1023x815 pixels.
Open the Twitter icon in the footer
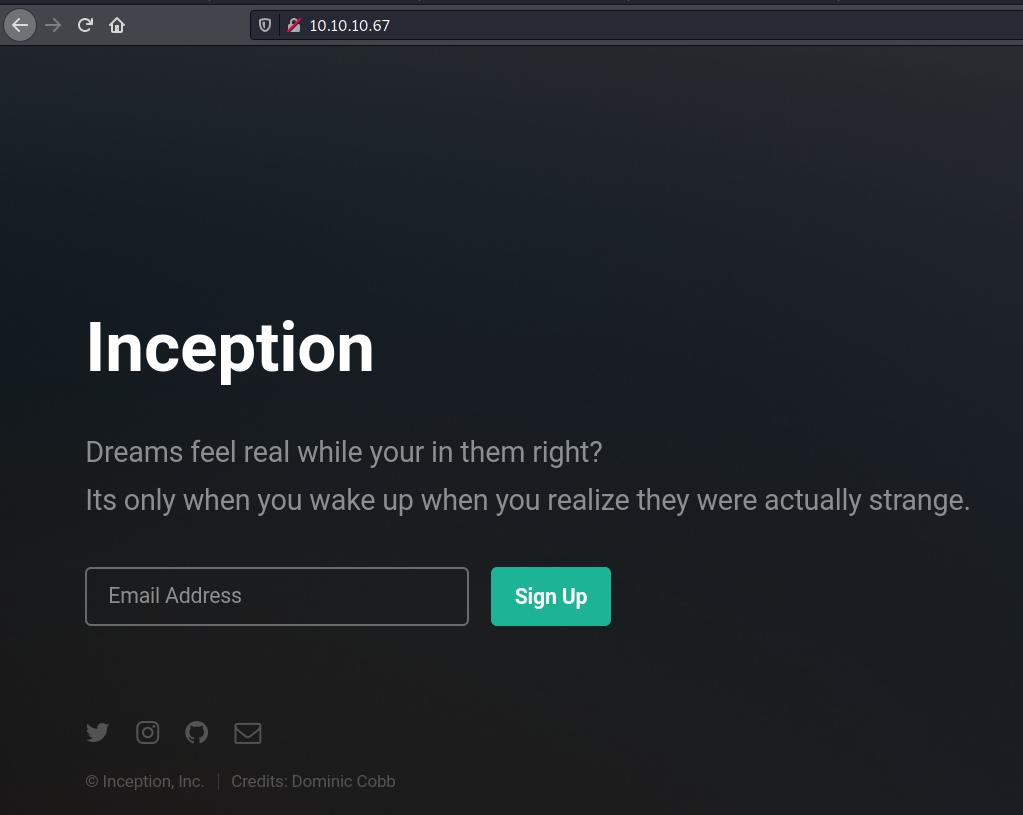click(97, 732)
